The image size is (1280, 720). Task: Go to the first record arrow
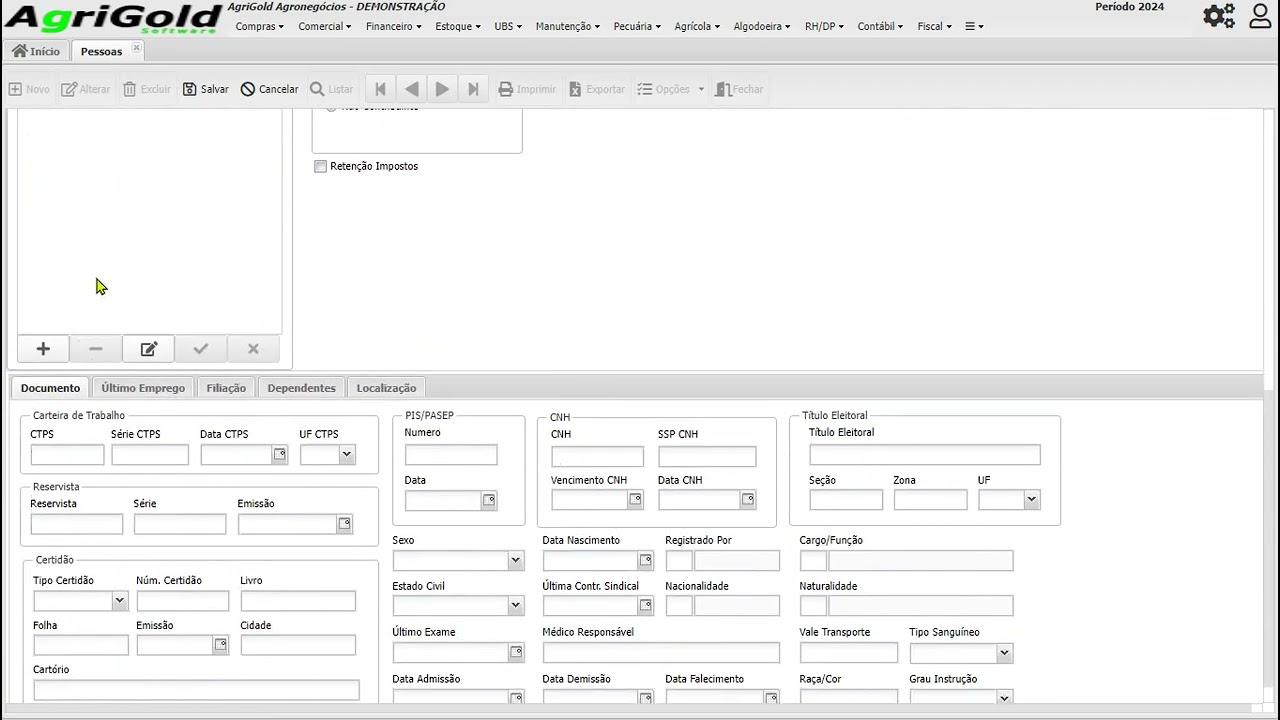coord(380,89)
